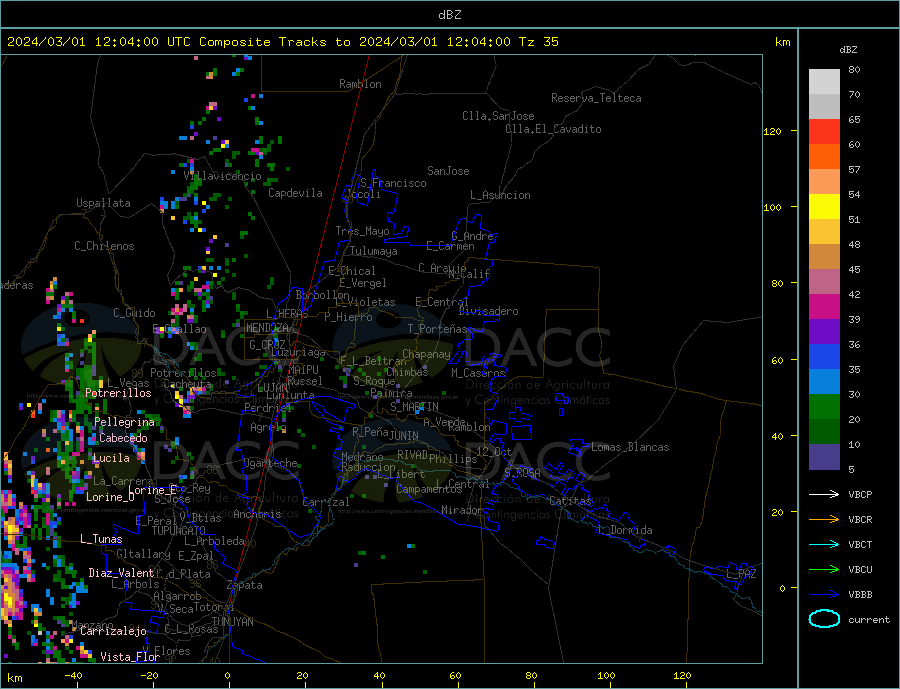The height and width of the screenshot is (689, 900).
Task: Click the cyan current ellipse icon
Action: pyautogui.click(x=824, y=619)
